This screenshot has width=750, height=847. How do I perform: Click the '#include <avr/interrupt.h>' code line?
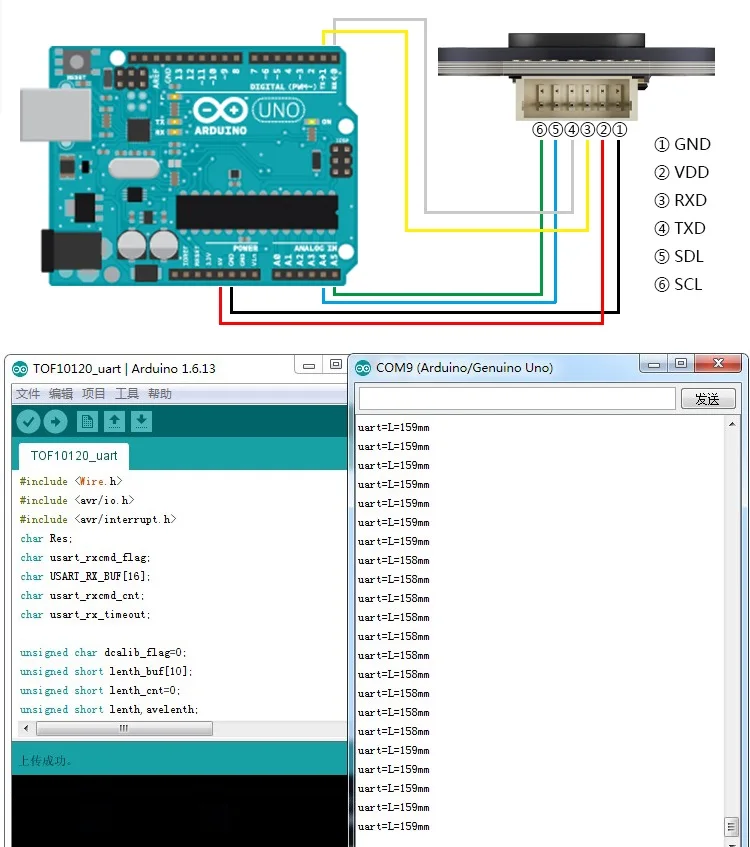coord(98,519)
